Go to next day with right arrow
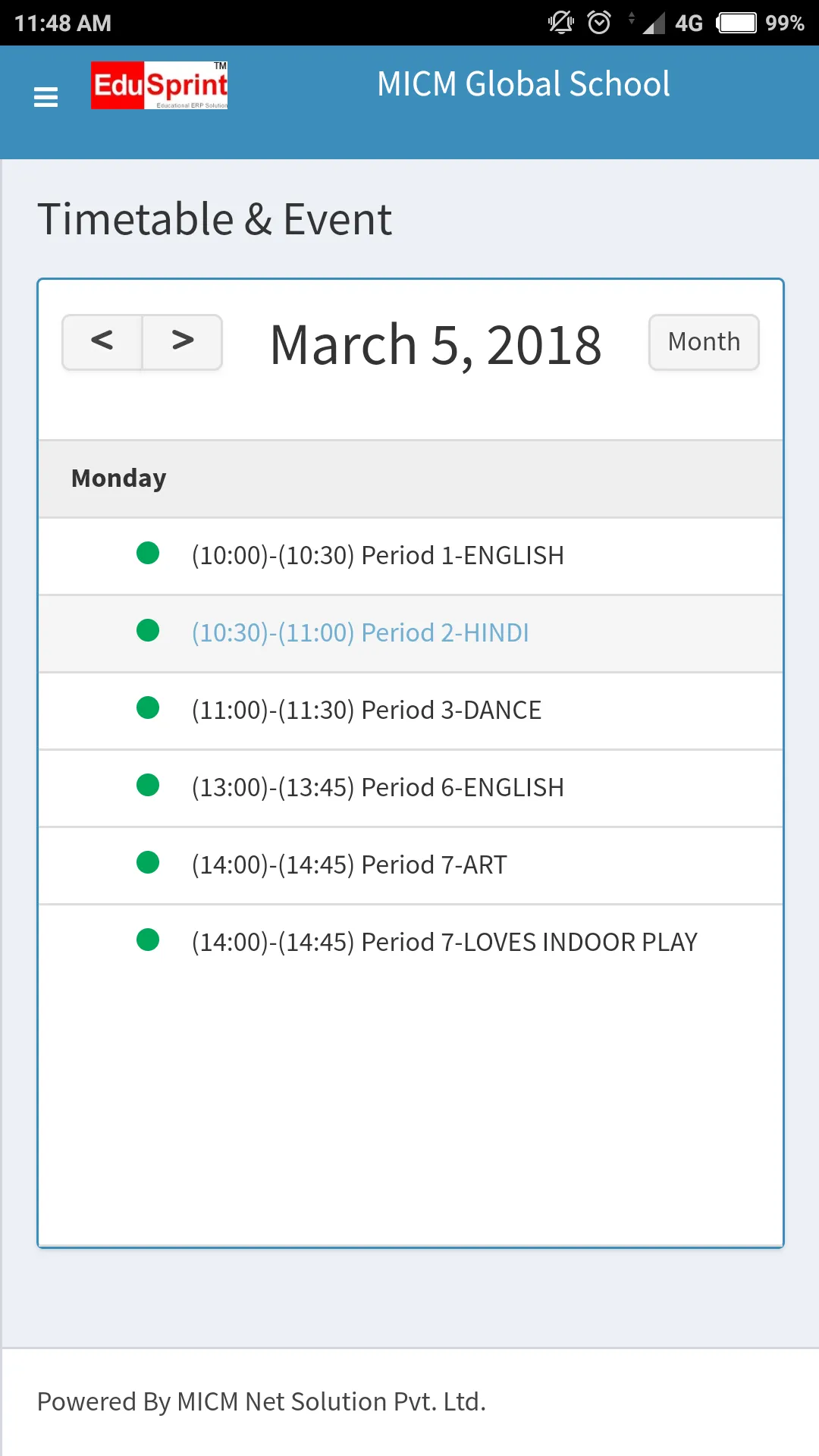This screenshot has width=819, height=1456. pos(183,342)
